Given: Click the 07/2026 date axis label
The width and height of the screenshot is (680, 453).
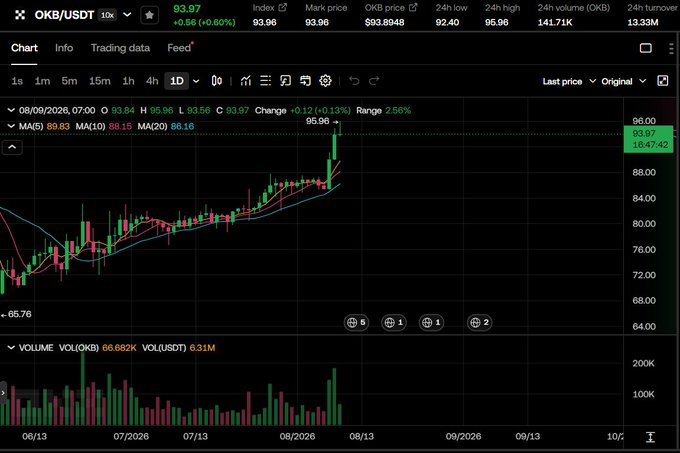Looking at the screenshot, I should (131, 436).
